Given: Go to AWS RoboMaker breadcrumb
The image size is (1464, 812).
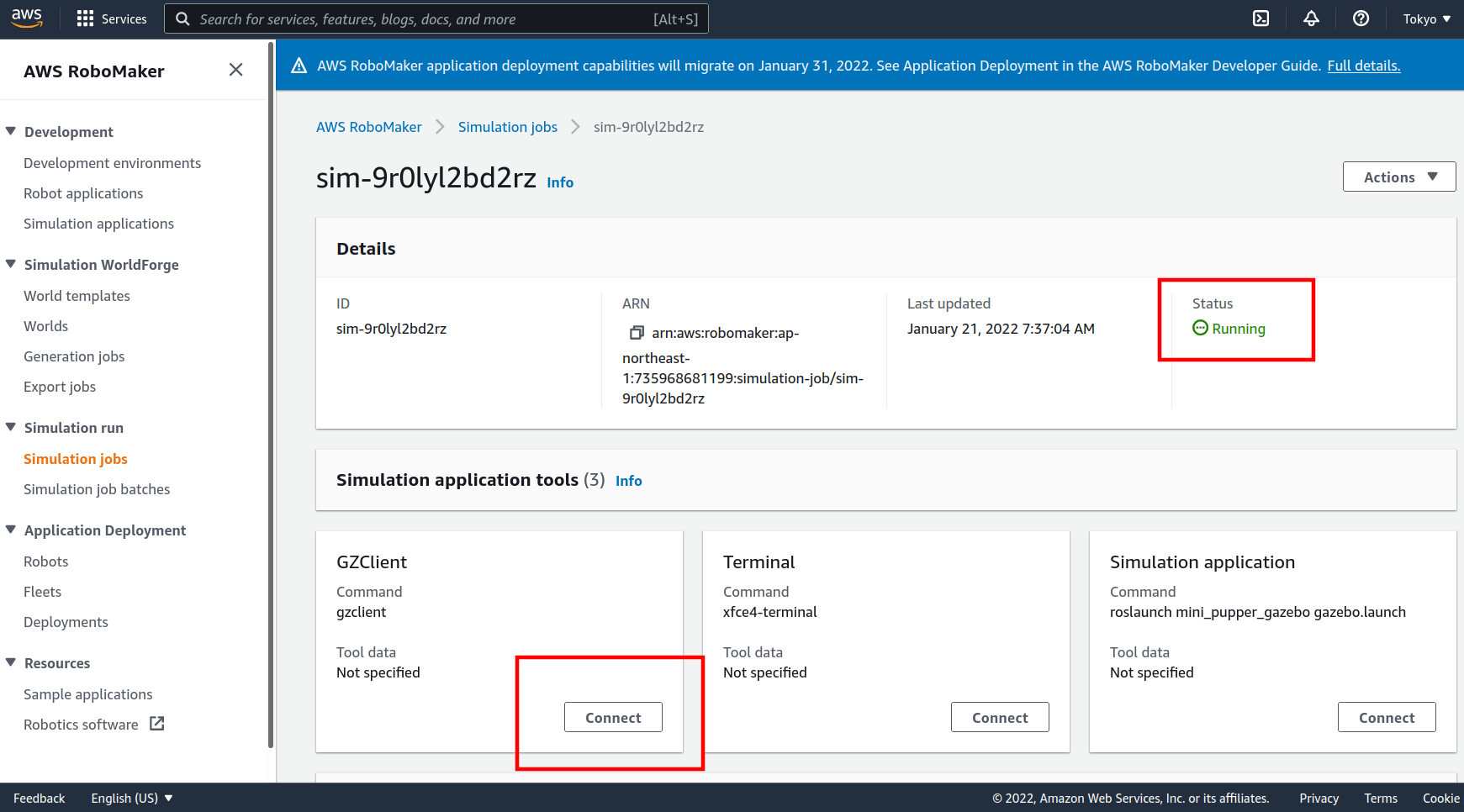Looking at the screenshot, I should (x=369, y=127).
